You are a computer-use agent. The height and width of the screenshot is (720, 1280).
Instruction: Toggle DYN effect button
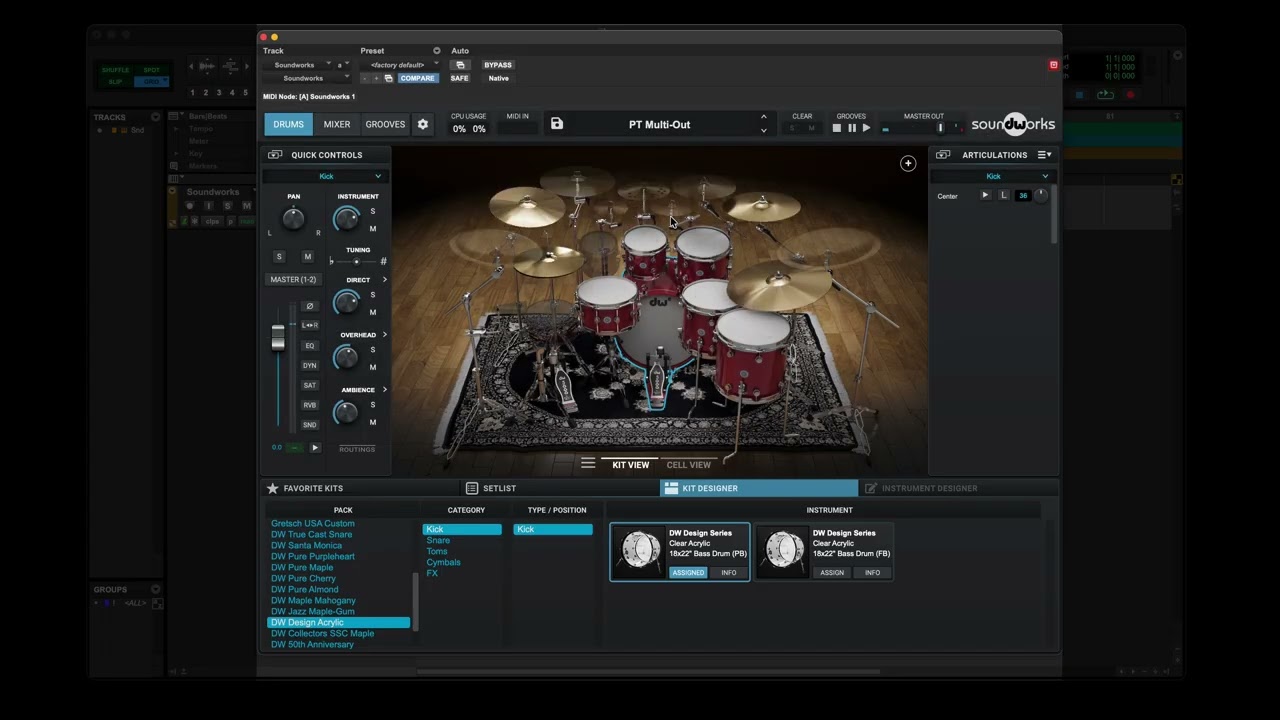point(309,365)
